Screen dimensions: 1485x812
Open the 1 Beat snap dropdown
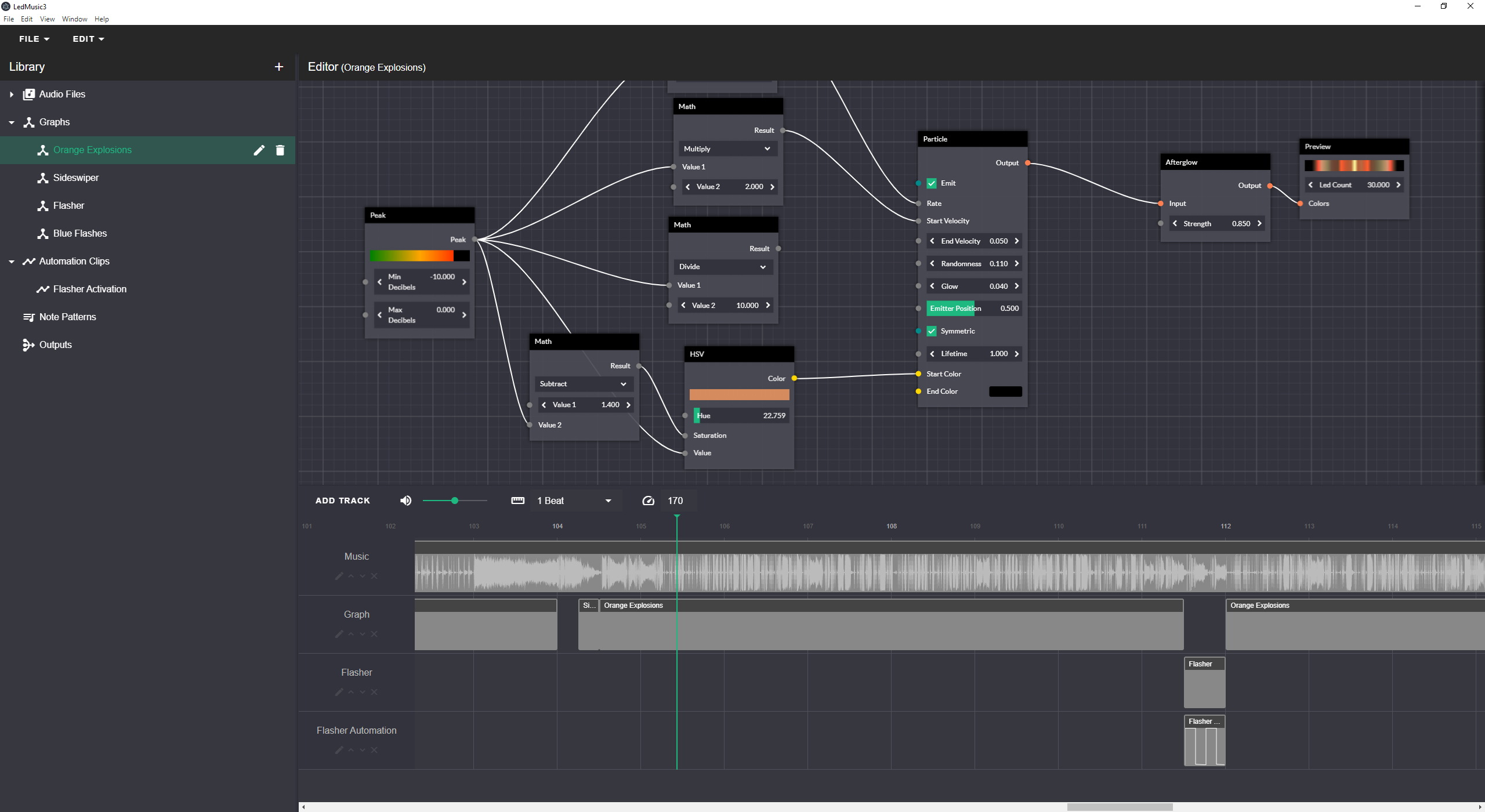coord(574,501)
